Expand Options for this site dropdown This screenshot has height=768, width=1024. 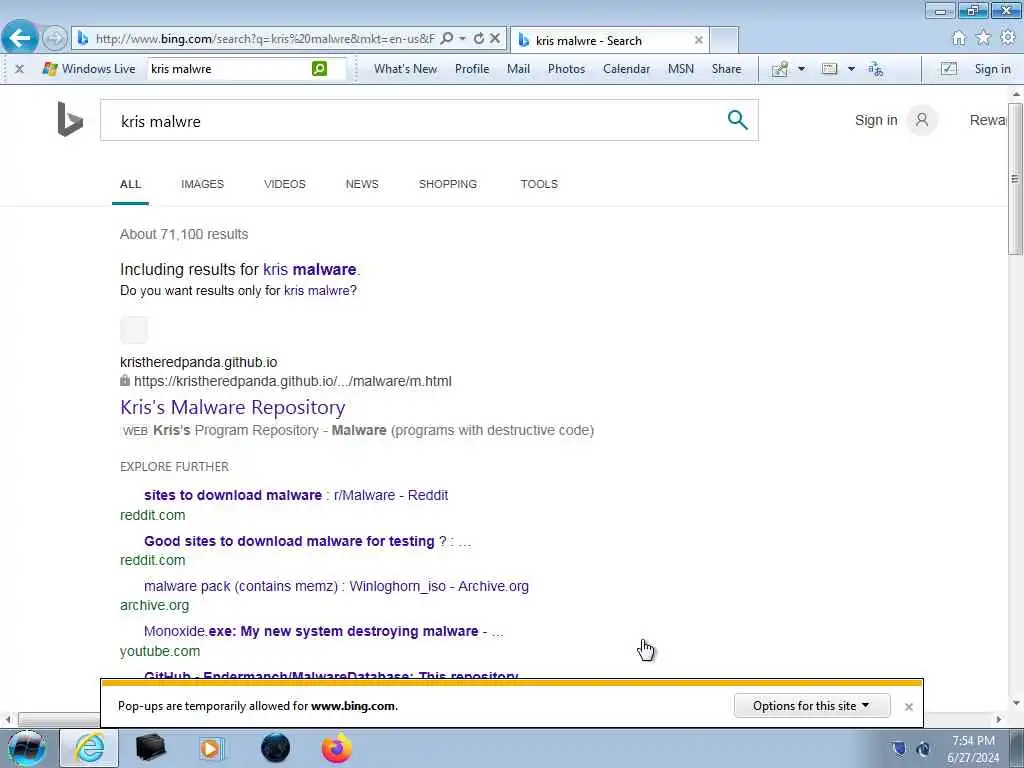(812, 706)
